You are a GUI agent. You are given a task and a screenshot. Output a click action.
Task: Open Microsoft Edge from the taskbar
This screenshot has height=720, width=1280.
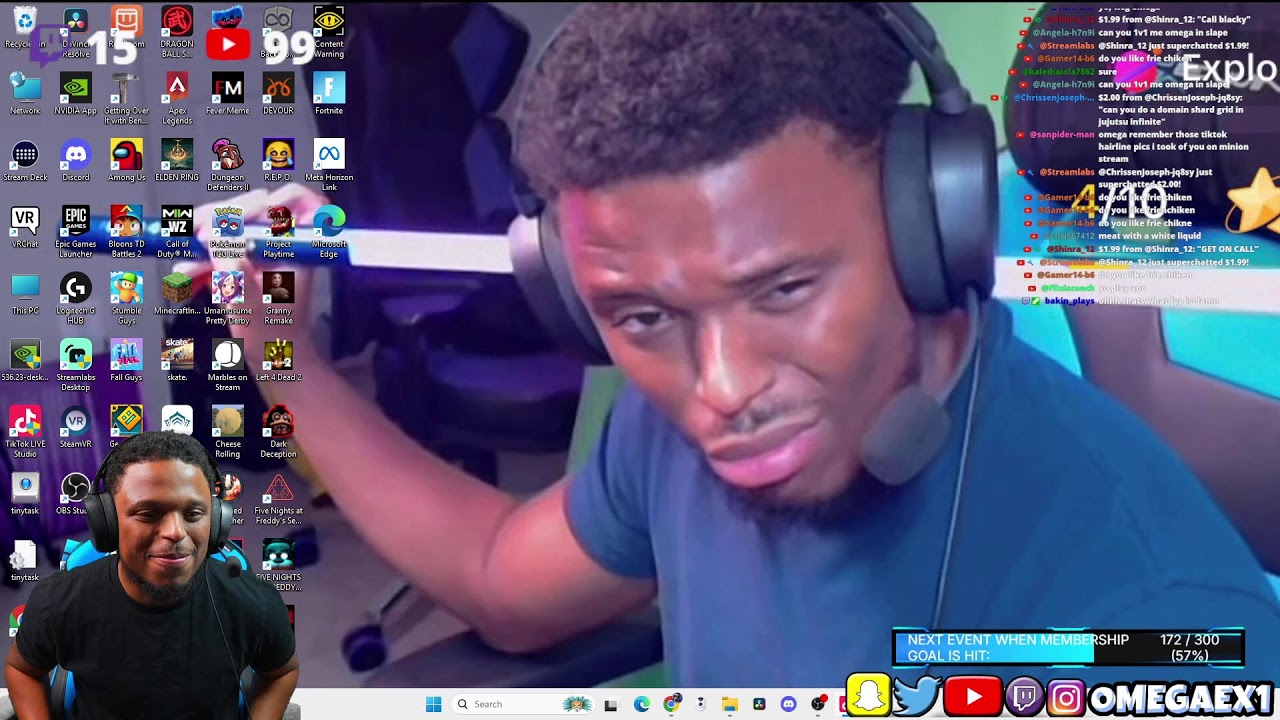pyautogui.click(x=641, y=704)
